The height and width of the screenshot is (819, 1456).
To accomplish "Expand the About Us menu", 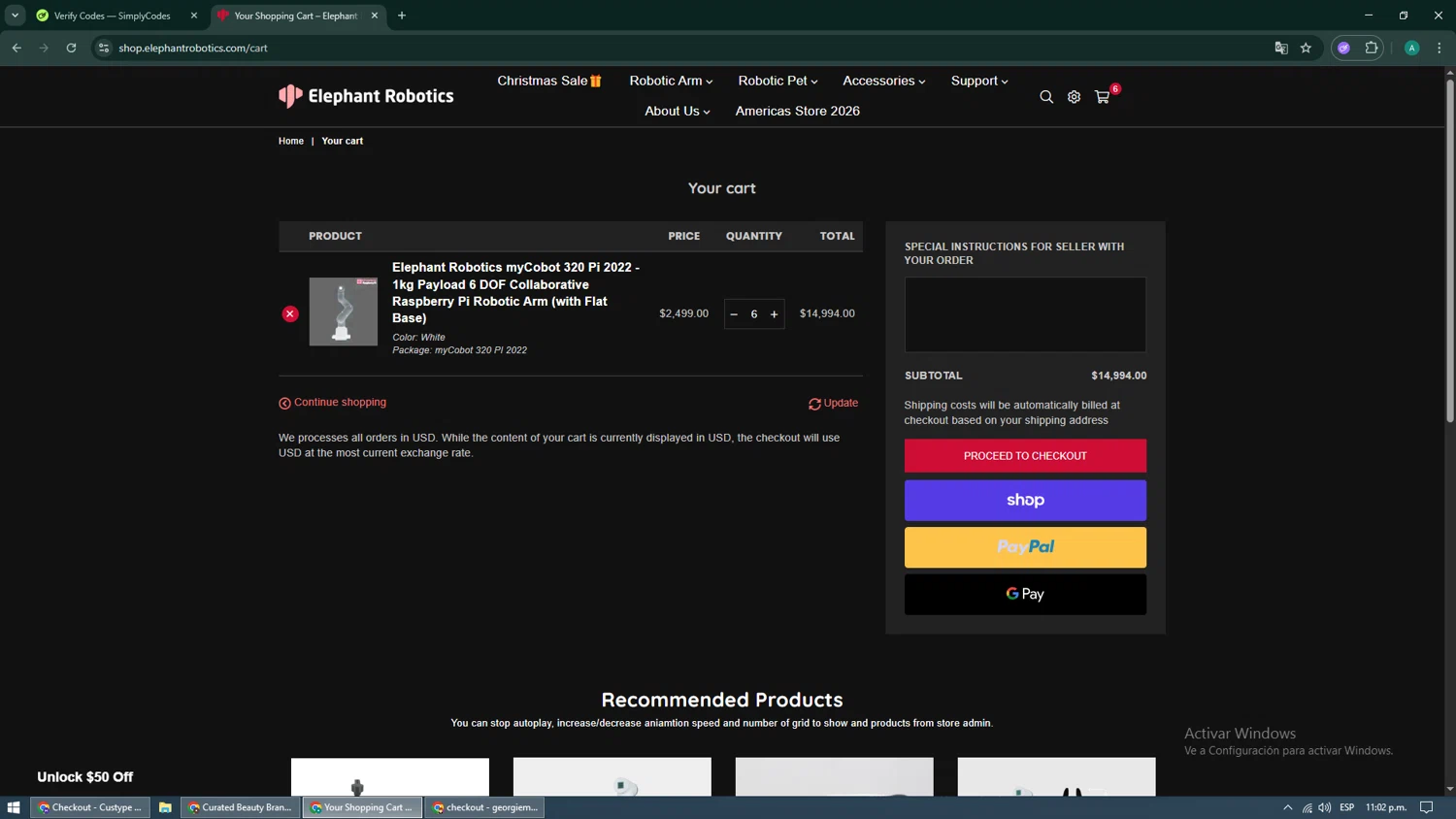I will coord(678,111).
